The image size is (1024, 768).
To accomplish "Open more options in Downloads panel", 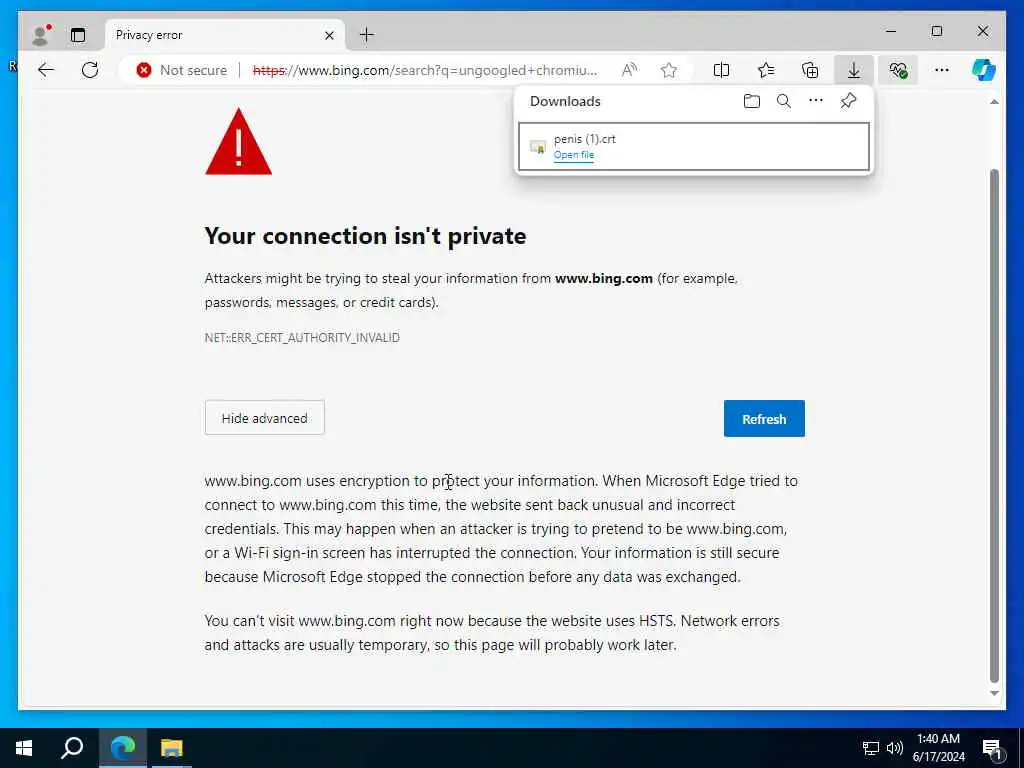I will 816,101.
